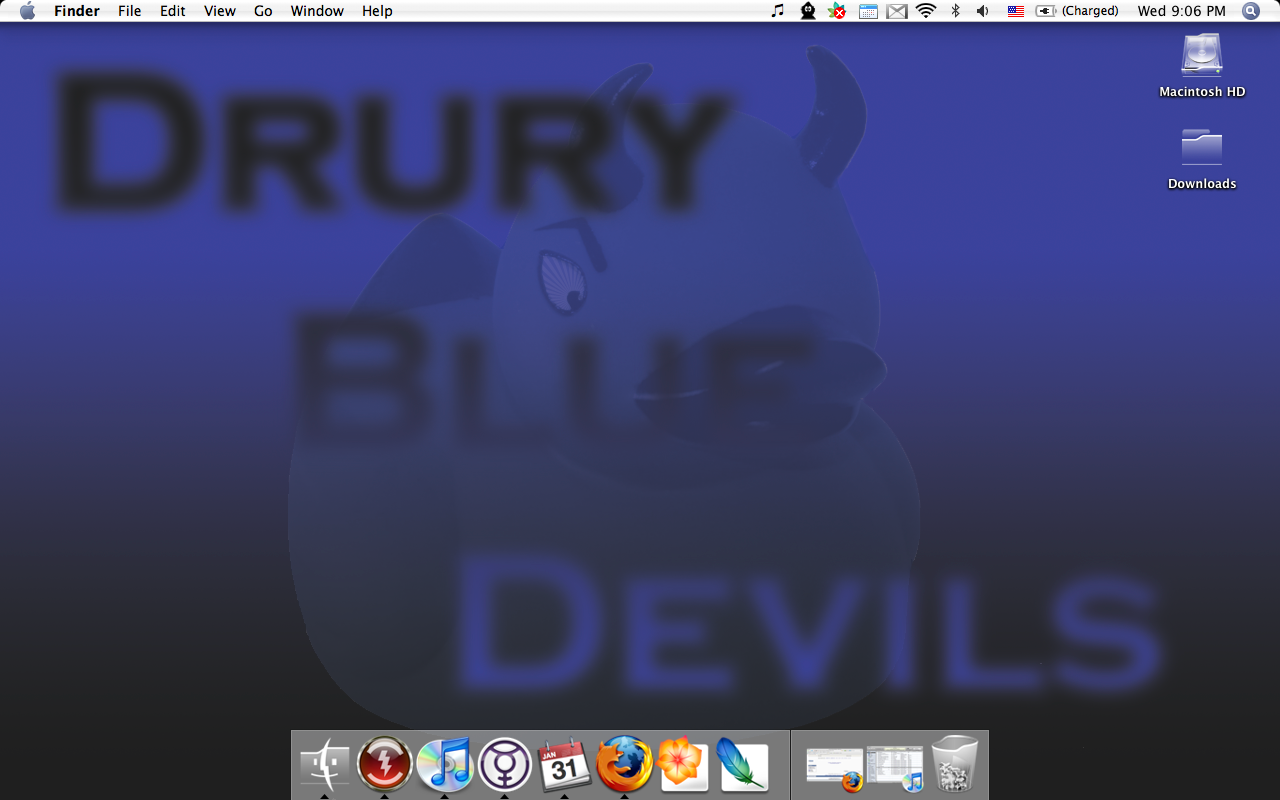Open iTunes from the Dock
This screenshot has width=1280, height=800.
click(445, 765)
